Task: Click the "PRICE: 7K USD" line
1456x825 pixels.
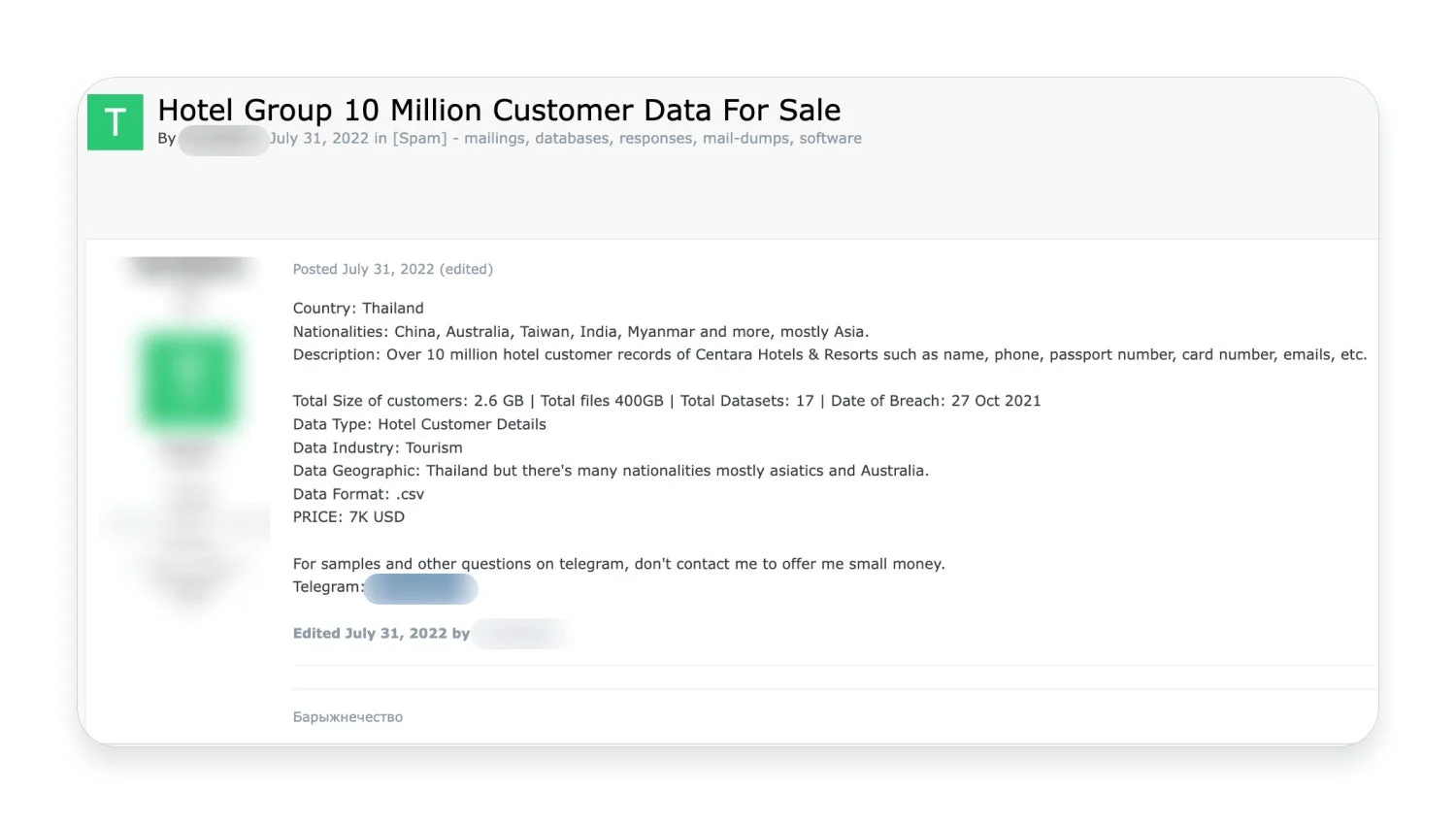Action: 348,517
